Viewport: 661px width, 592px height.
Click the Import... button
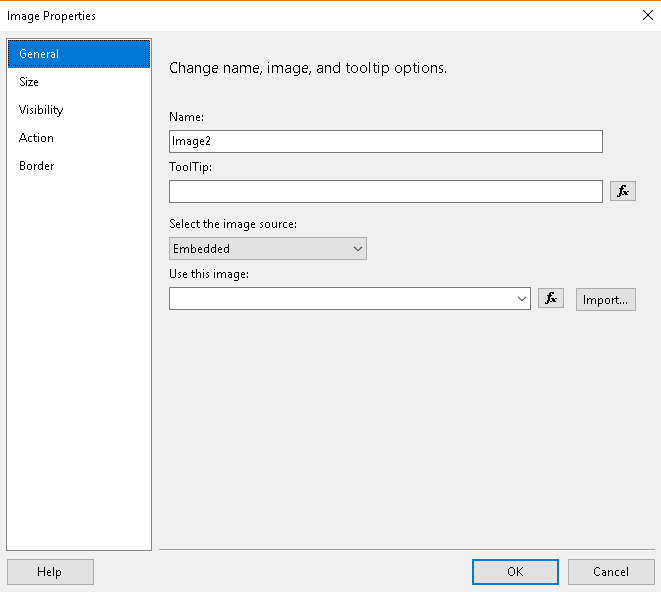point(605,299)
